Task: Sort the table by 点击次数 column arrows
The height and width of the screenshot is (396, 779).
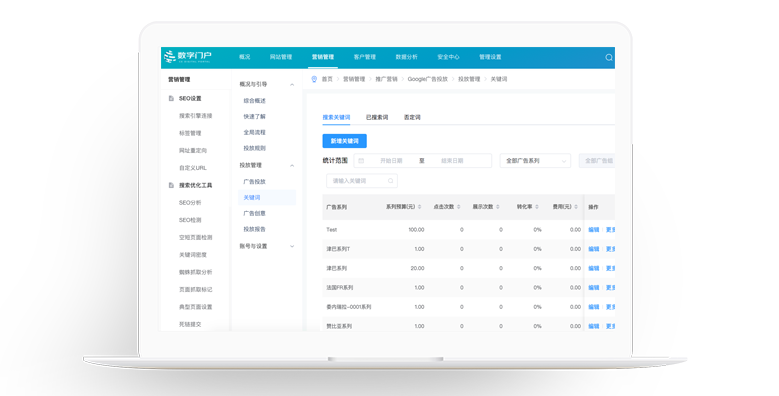Action: click(x=459, y=207)
